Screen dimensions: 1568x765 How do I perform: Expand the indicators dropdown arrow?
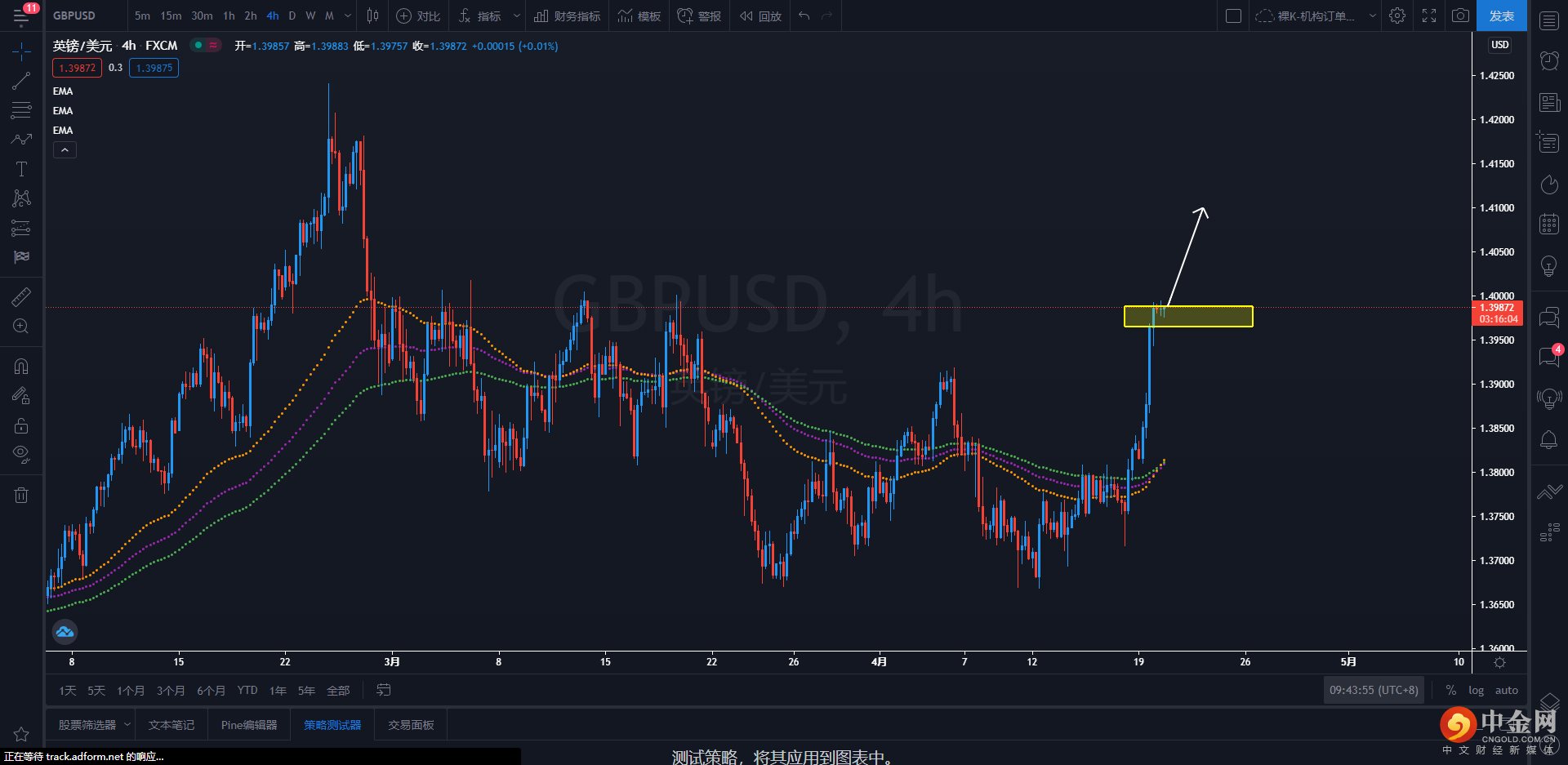tap(516, 16)
